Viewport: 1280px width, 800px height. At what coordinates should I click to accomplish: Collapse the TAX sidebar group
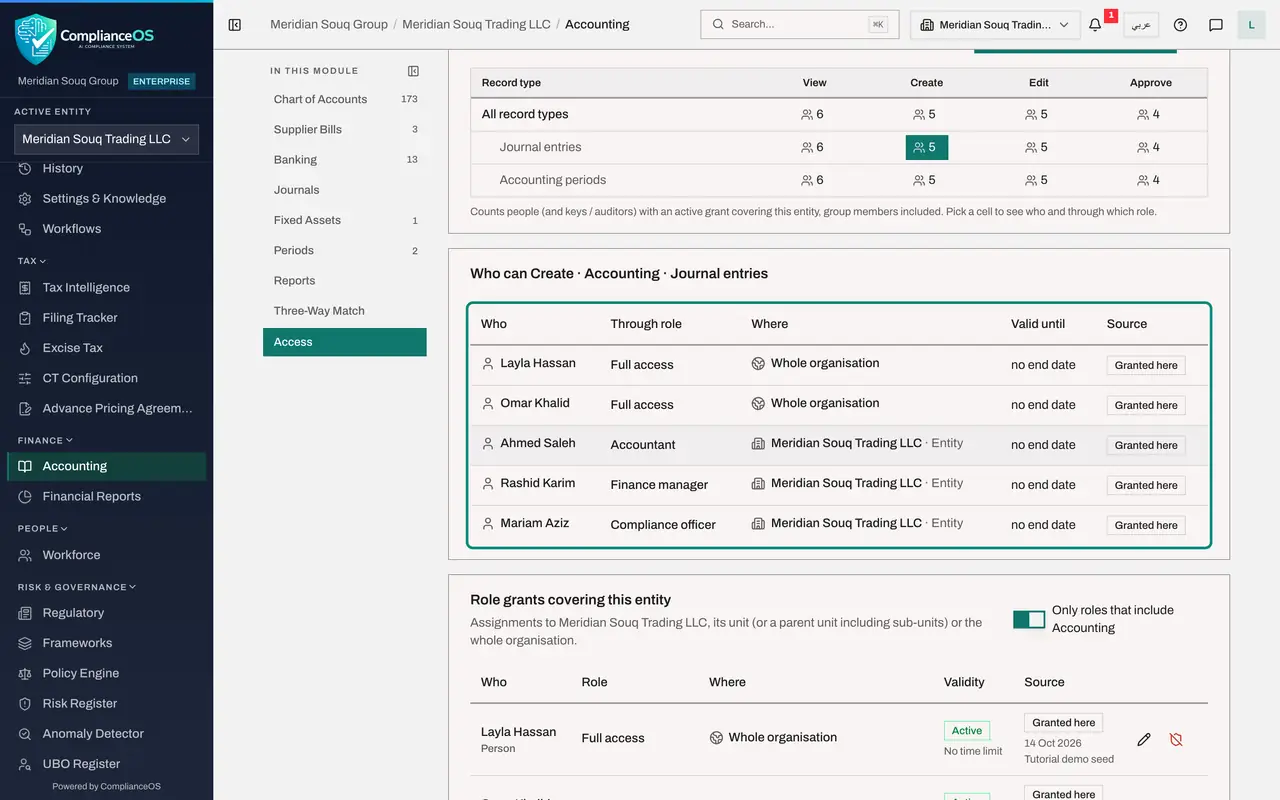coord(32,261)
